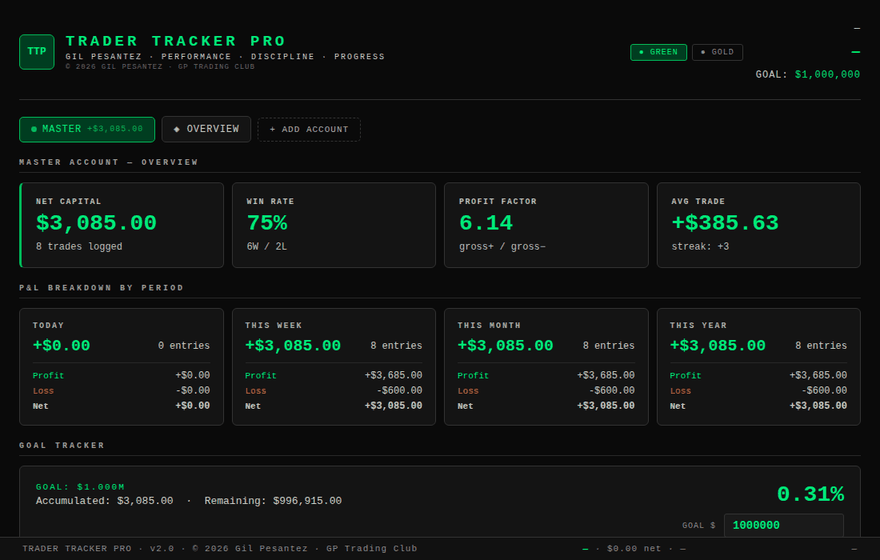Click This Year Loss -$600.00
The image size is (880, 560).
[x=824, y=391]
